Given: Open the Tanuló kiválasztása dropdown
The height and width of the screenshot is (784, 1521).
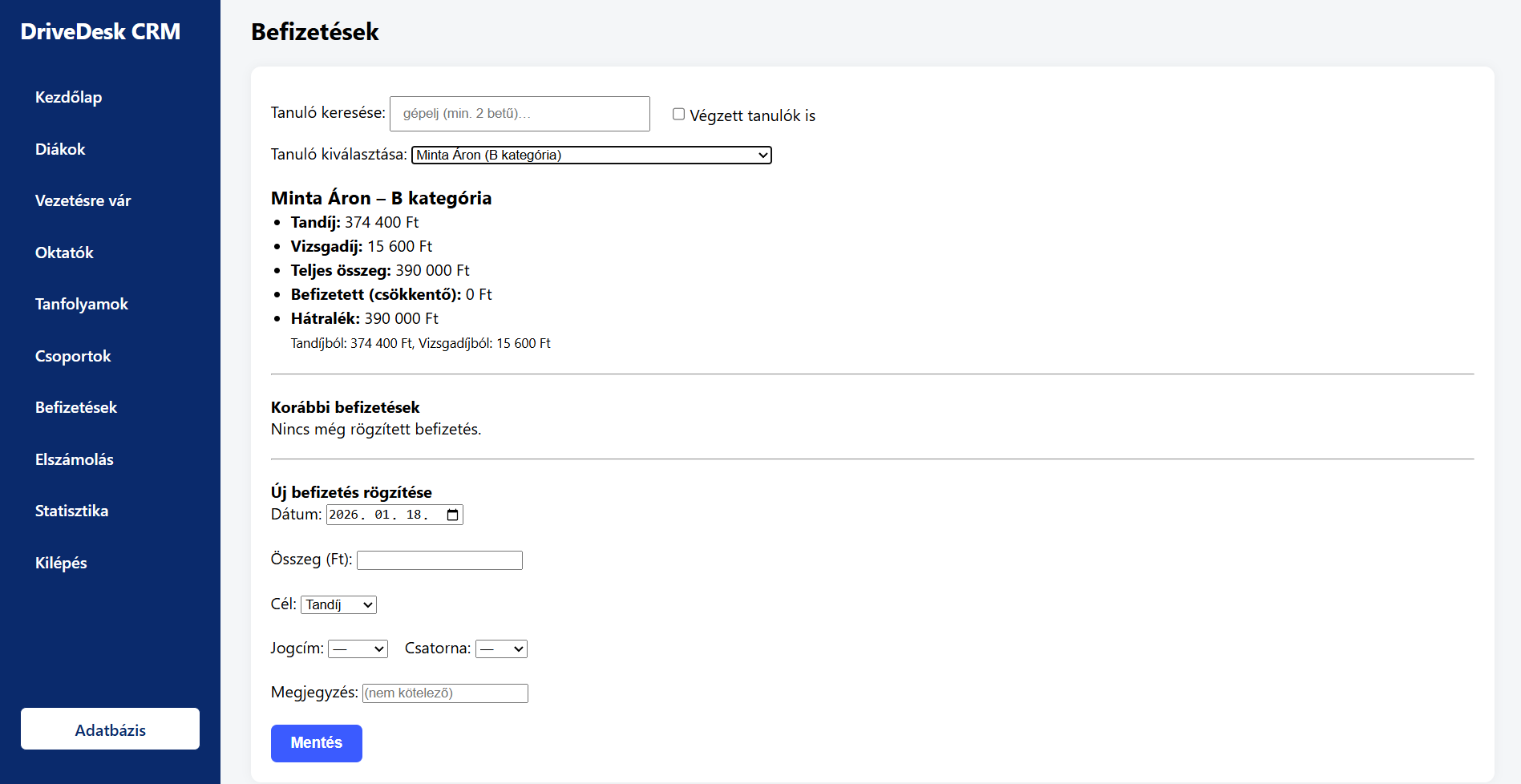Looking at the screenshot, I should click(591, 155).
